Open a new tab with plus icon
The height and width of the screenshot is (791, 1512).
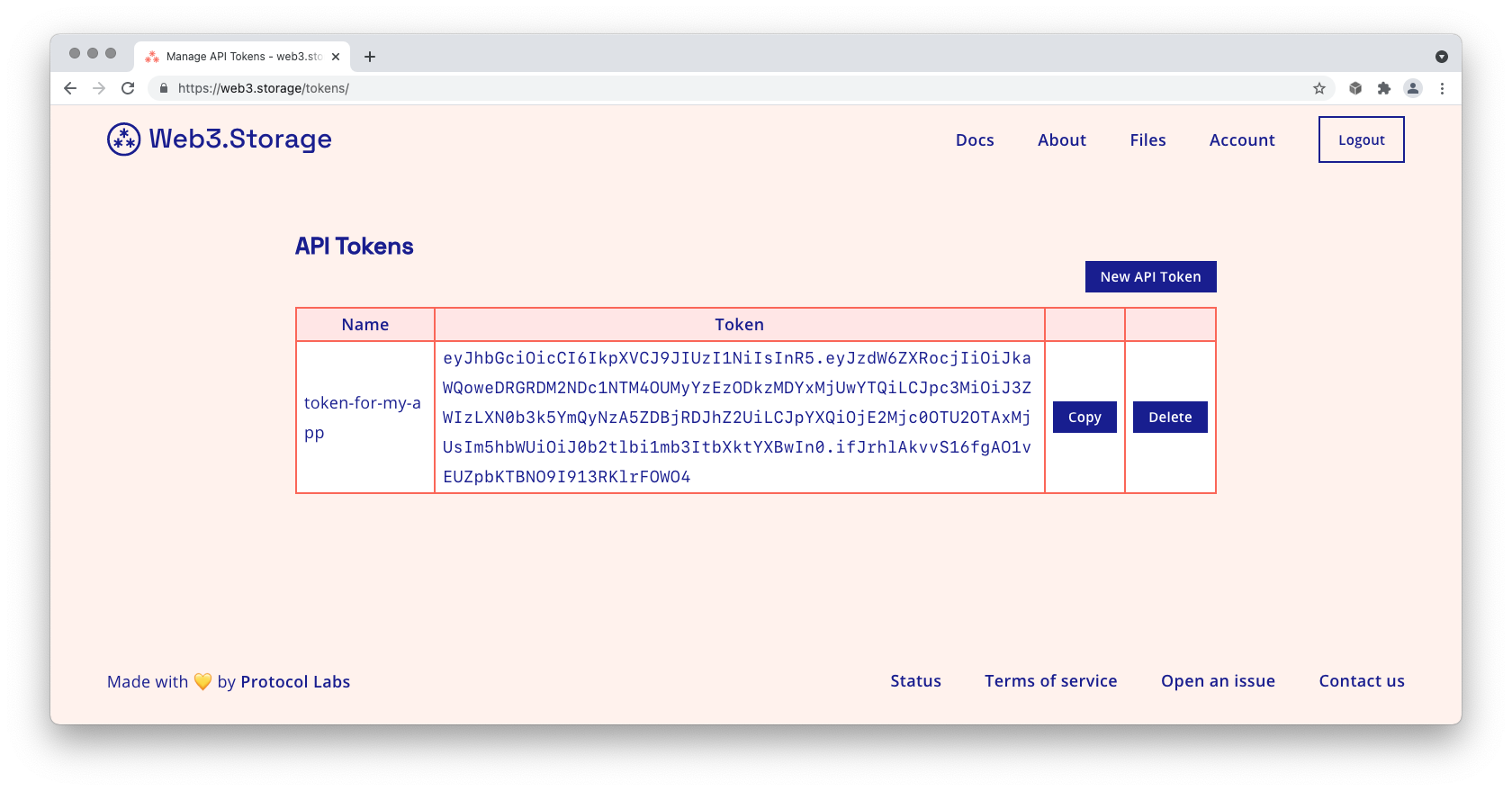pyautogui.click(x=370, y=57)
